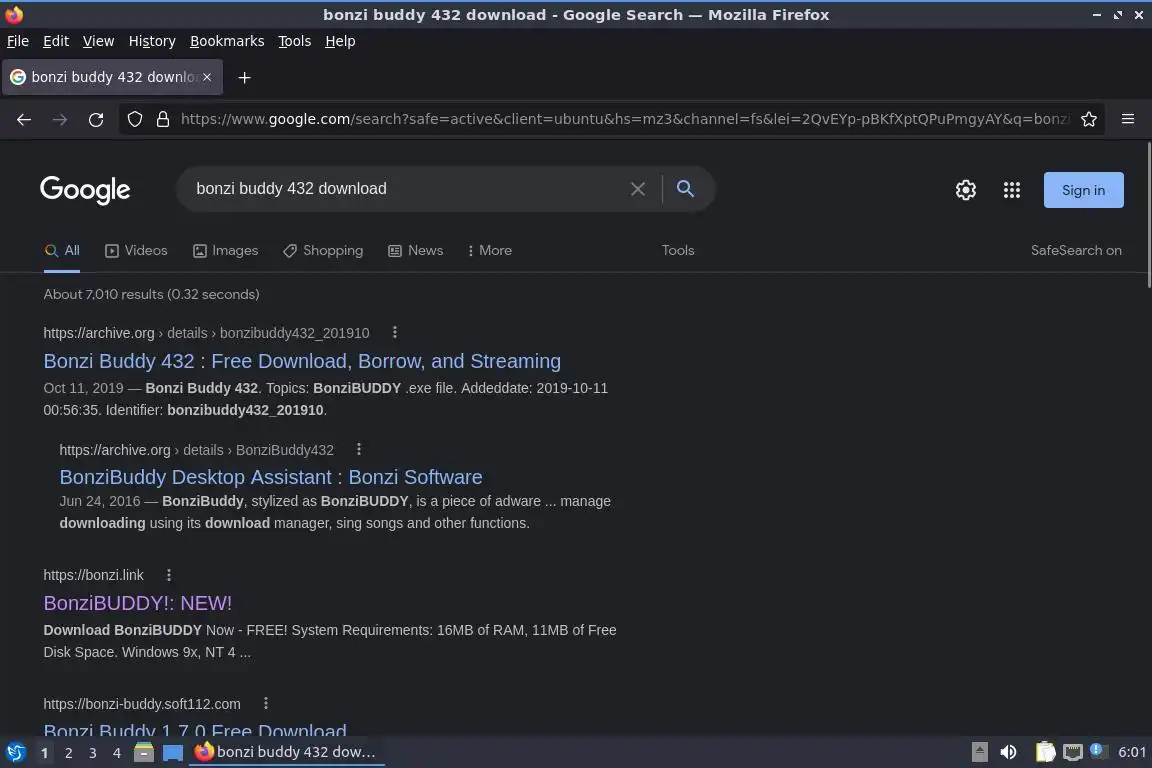This screenshot has width=1152, height=768.
Task: Open the Edit menu
Action: coord(56,41)
